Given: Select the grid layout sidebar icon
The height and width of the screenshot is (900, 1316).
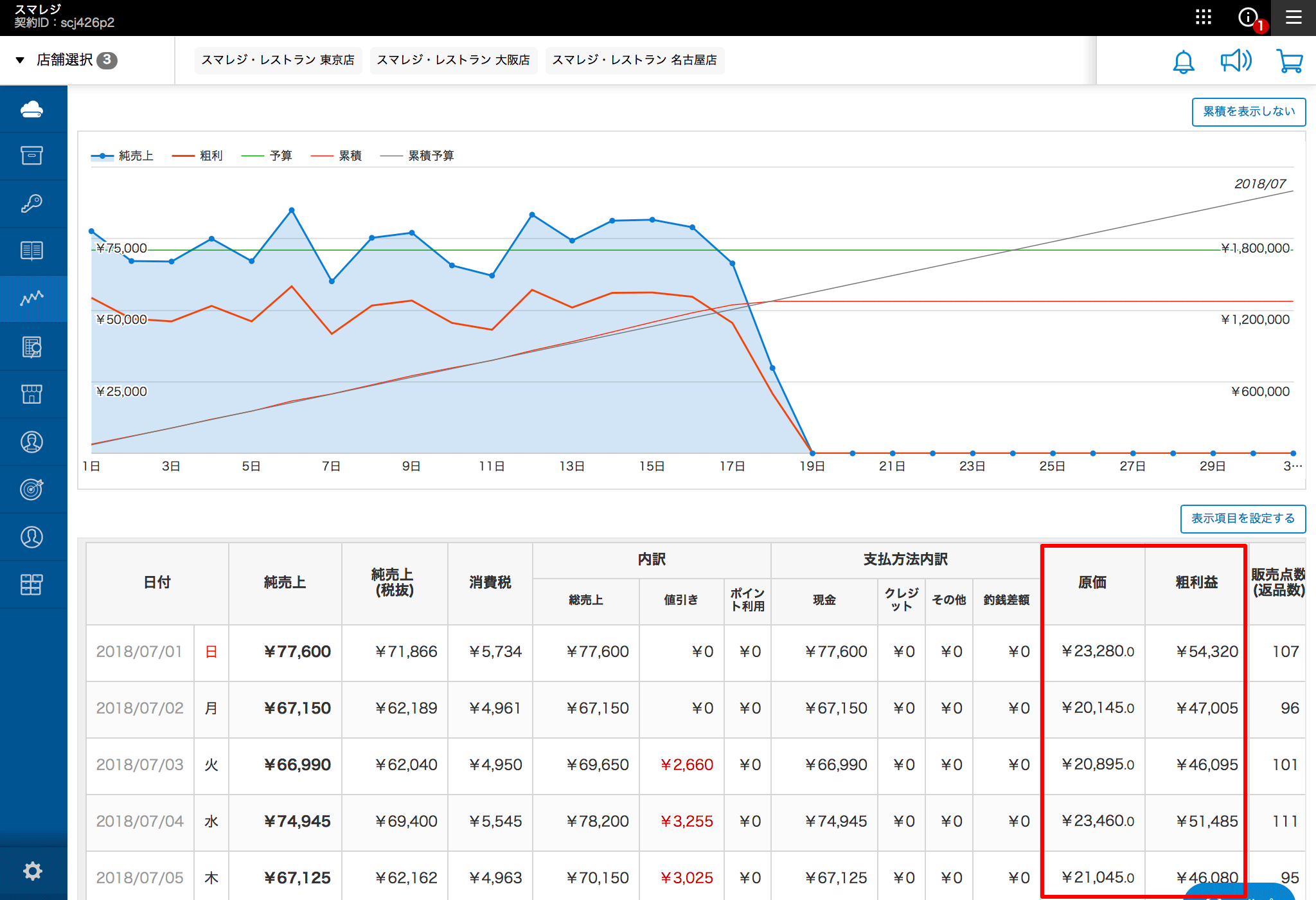Looking at the screenshot, I should (x=32, y=584).
